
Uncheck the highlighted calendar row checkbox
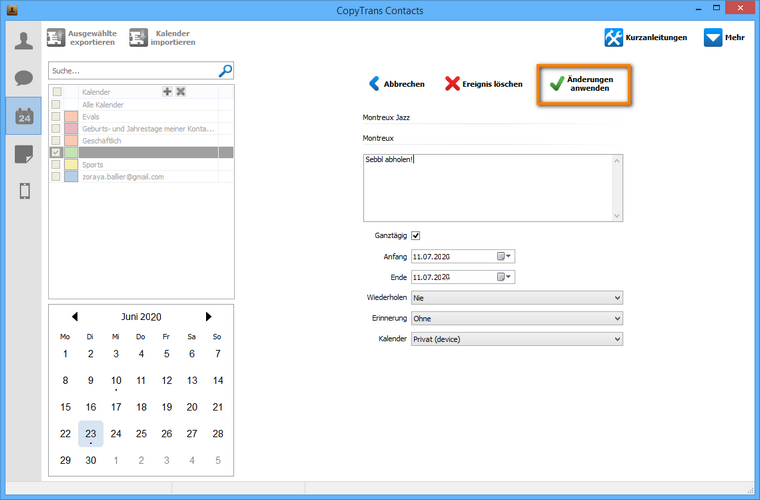[56, 153]
